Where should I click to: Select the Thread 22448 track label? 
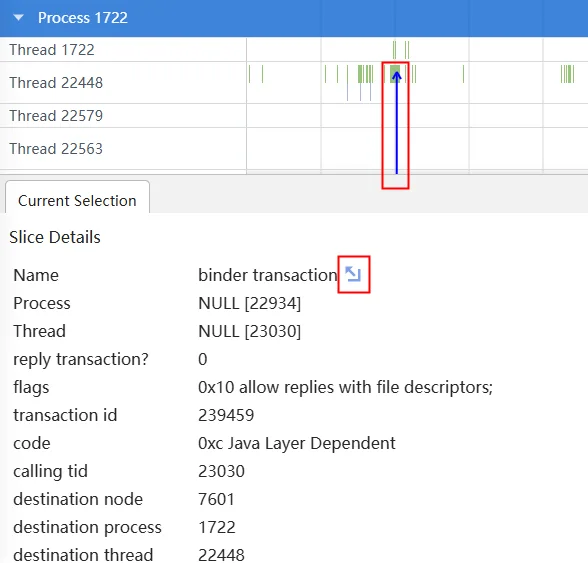click(56, 83)
